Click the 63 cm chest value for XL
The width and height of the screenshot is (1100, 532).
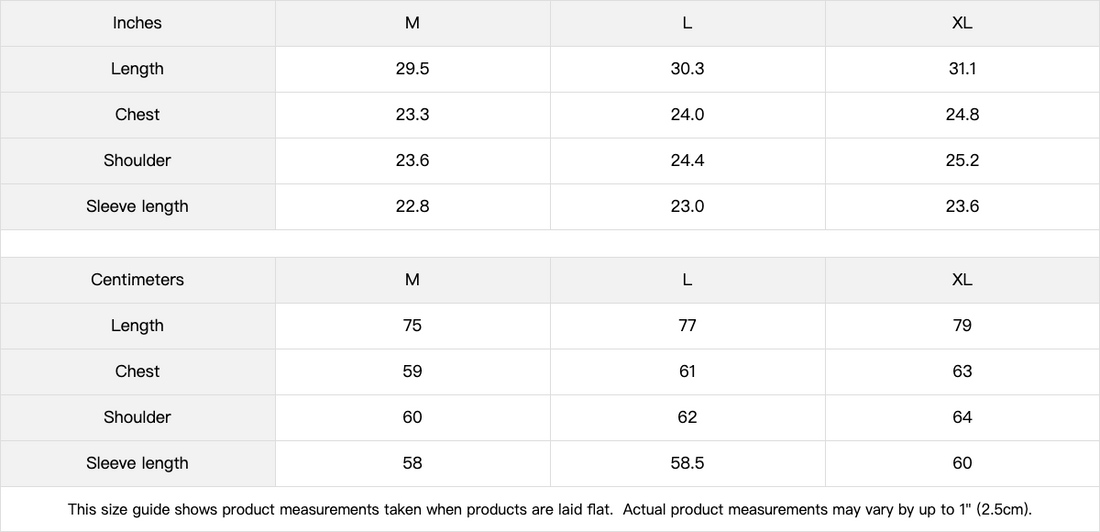point(962,372)
